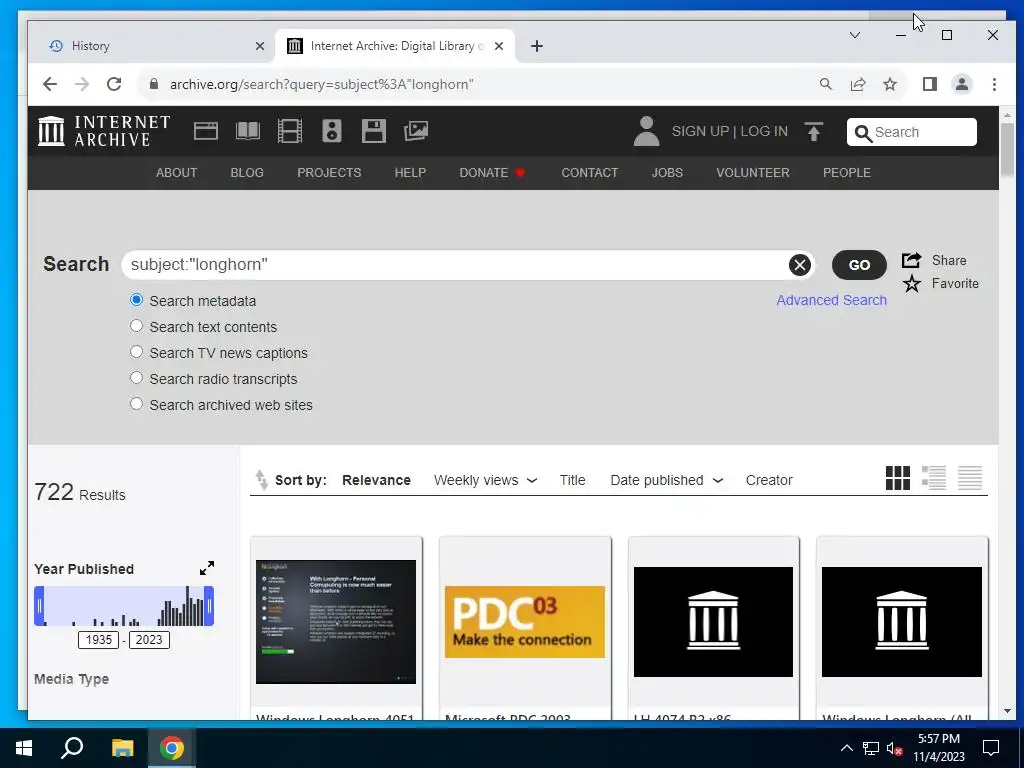Open the Video film strip icon
Image resolution: width=1024 pixels, height=768 pixels.
tap(289, 131)
